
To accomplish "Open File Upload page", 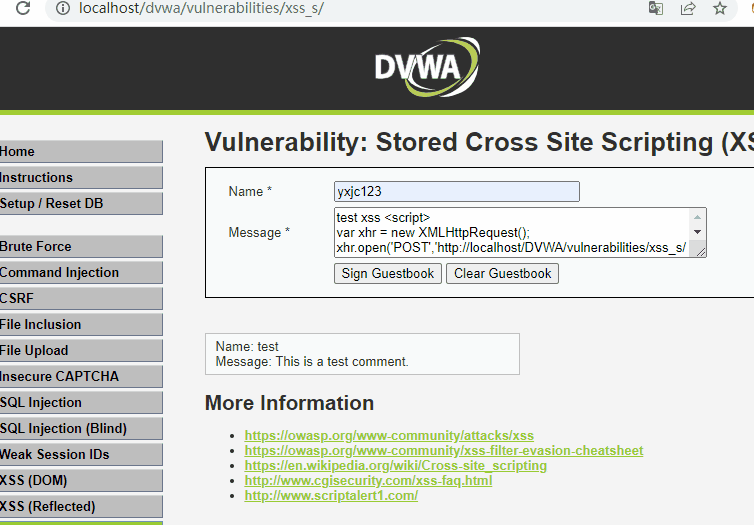I will coord(81,350).
